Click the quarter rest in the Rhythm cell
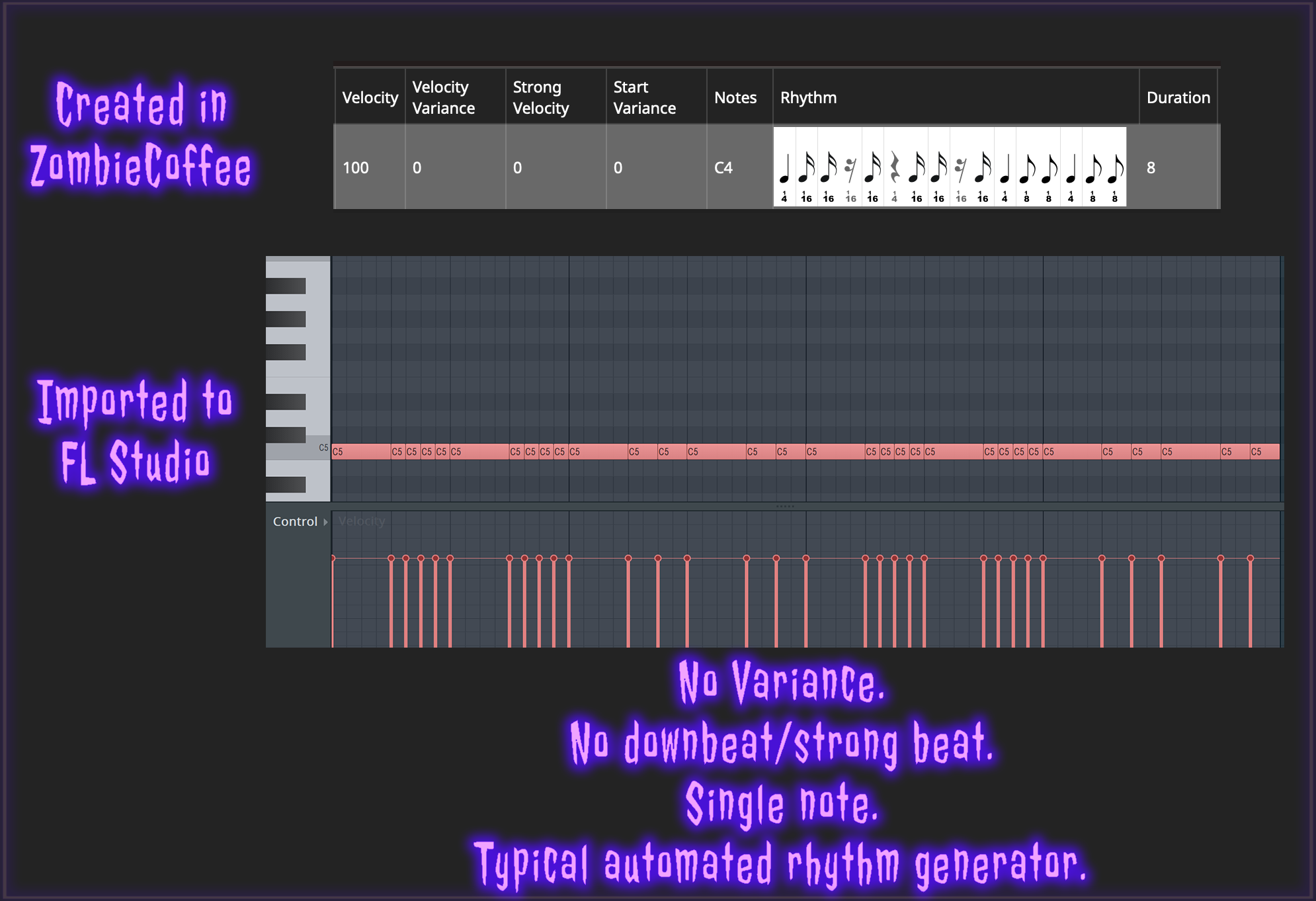 pos(894,167)
